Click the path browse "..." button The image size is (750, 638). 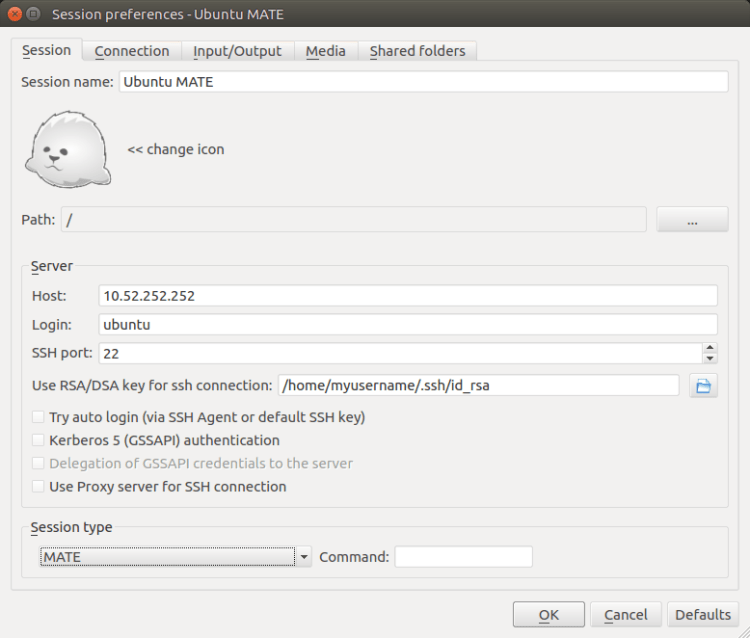(692, 220)
